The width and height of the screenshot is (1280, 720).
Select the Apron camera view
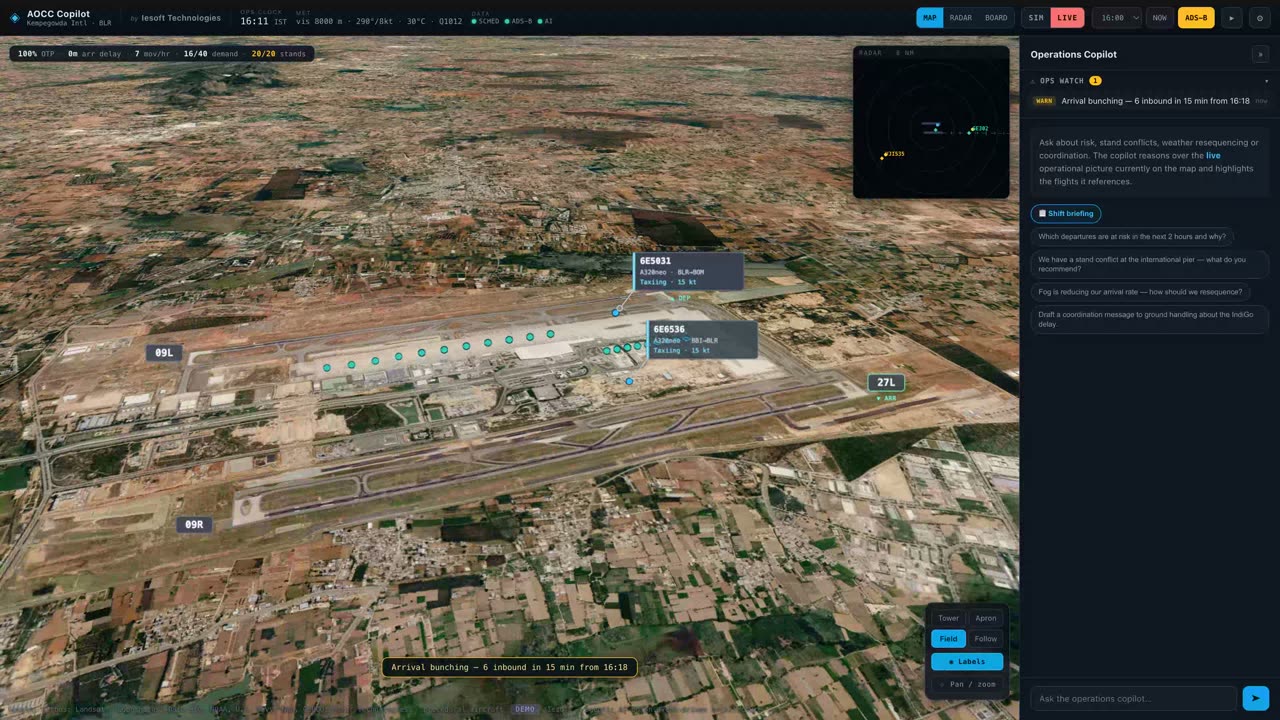[986, 618]
